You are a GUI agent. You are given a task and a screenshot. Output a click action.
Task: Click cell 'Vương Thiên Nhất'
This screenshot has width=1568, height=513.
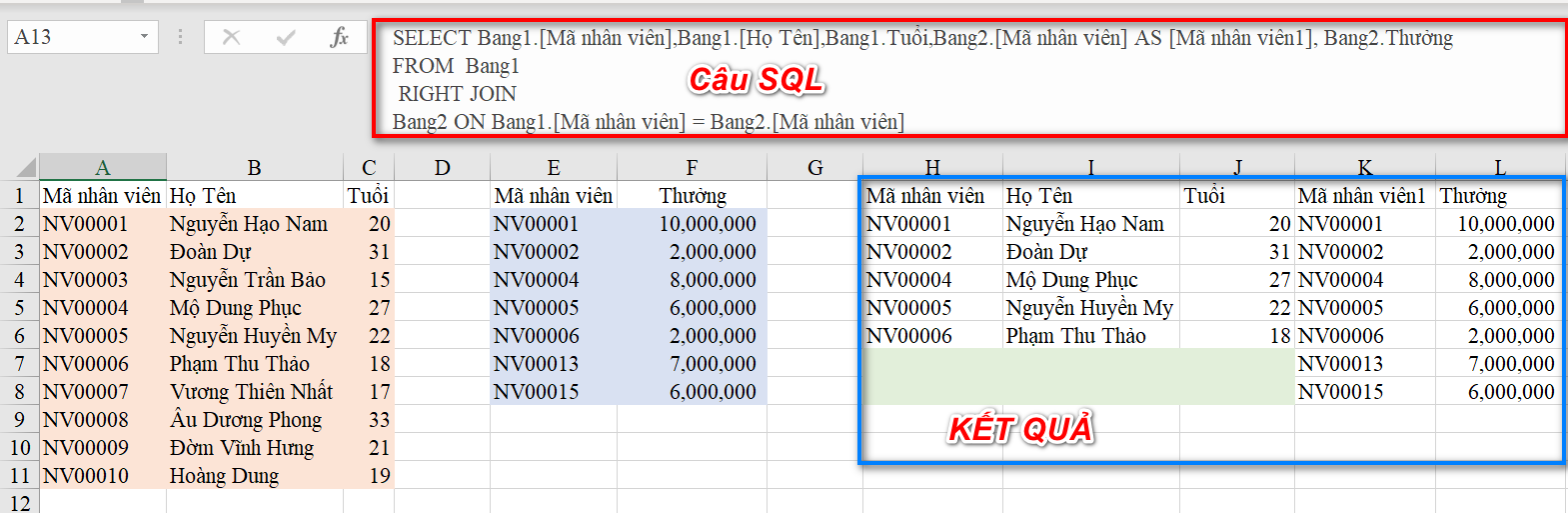255,391
